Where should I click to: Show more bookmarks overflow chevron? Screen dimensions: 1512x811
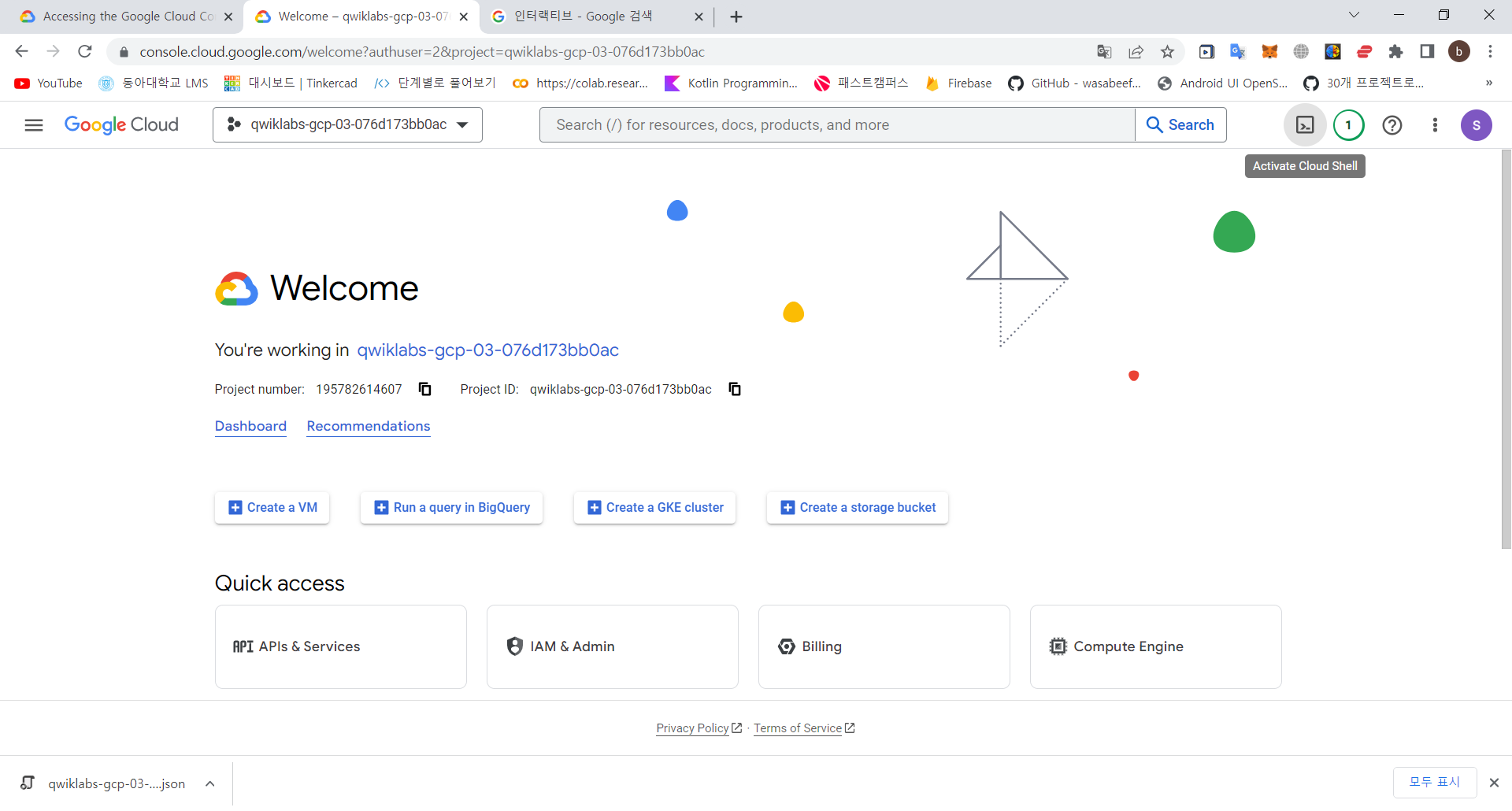1489,83
